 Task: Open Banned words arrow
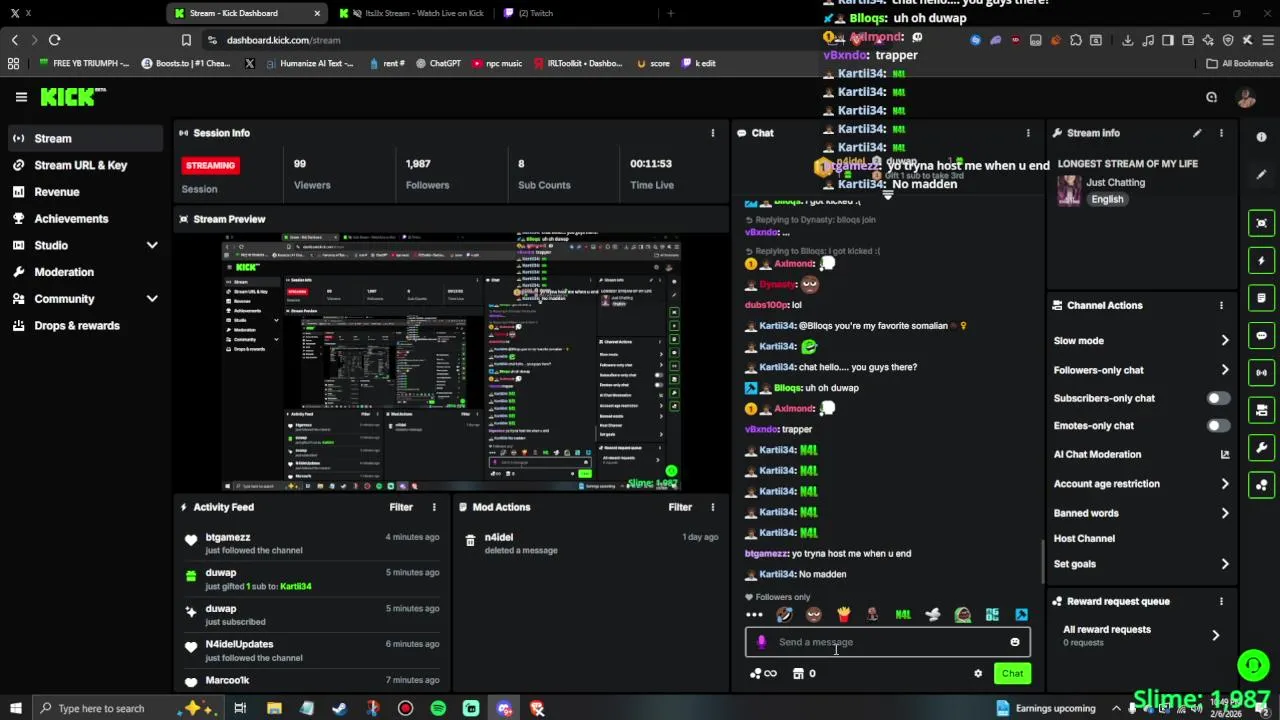1225,513
